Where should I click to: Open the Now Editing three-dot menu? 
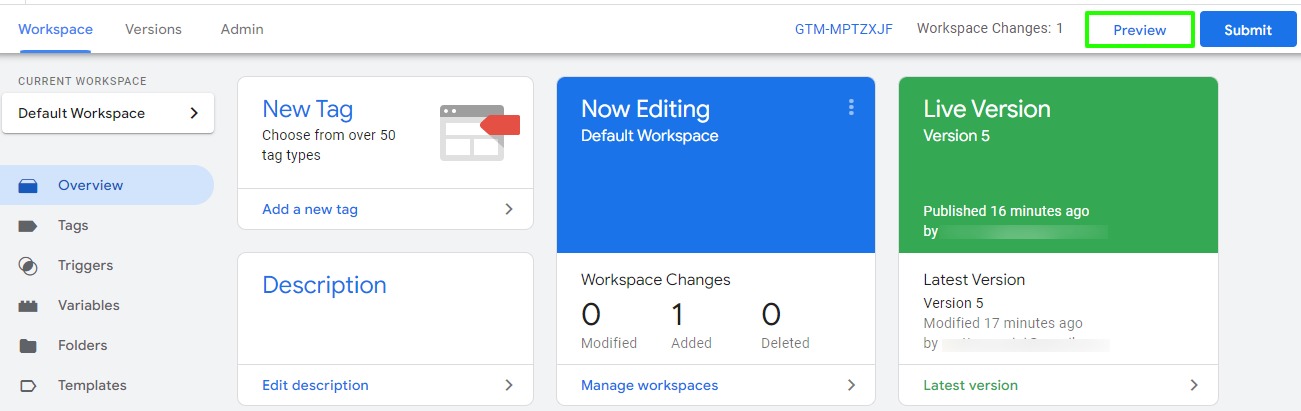click(x=851, y=107)
